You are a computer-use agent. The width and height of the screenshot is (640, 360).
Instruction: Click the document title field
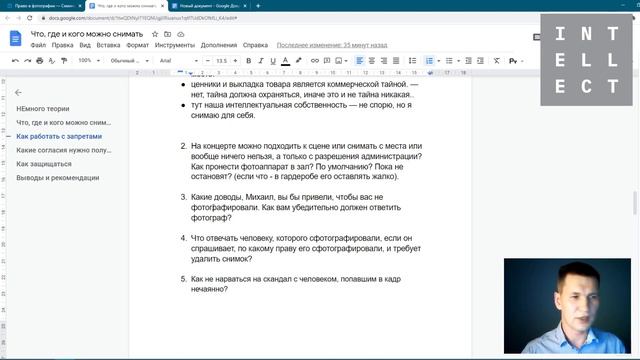(87, 34)
